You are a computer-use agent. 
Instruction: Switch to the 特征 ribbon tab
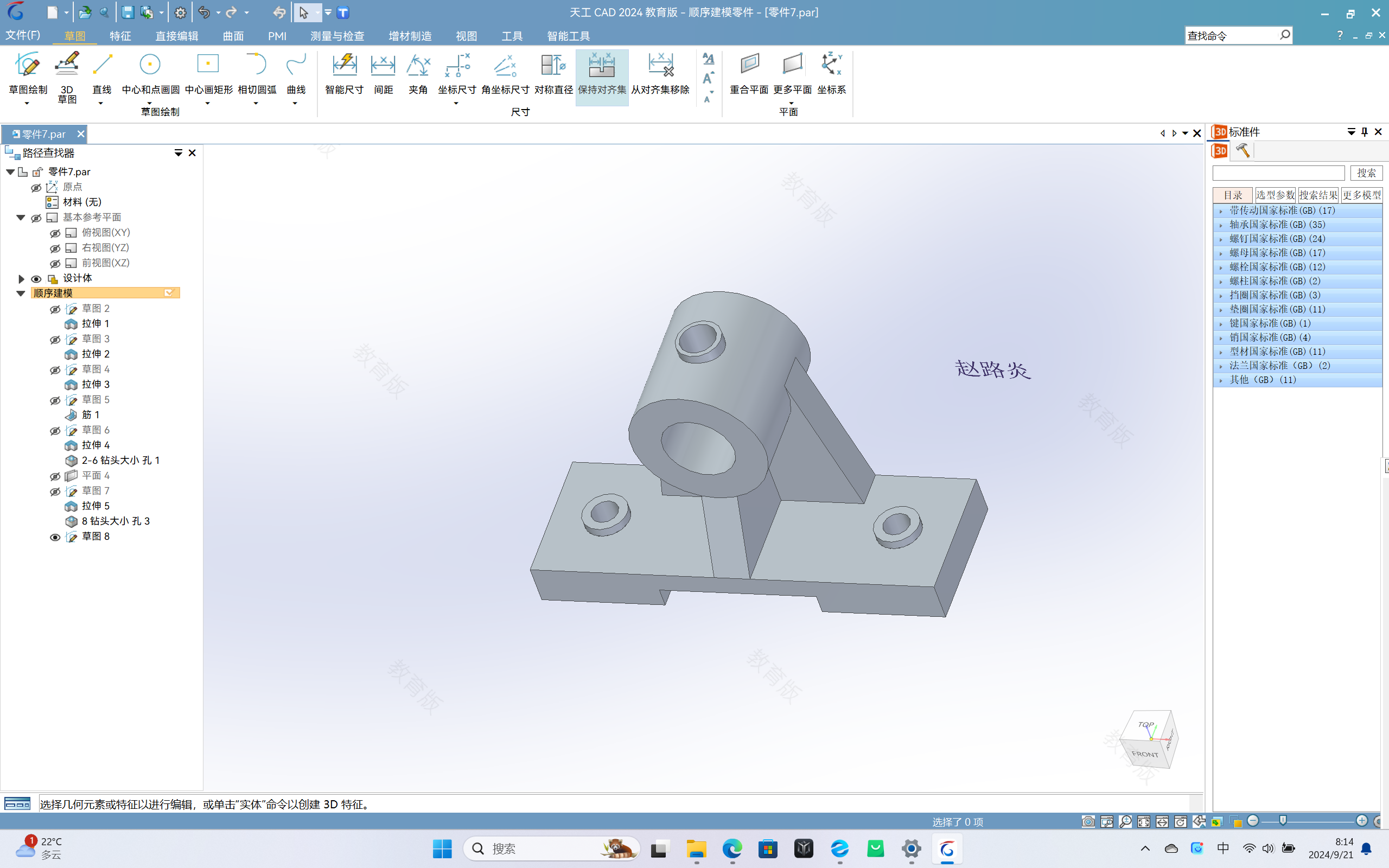pos(120,36)
